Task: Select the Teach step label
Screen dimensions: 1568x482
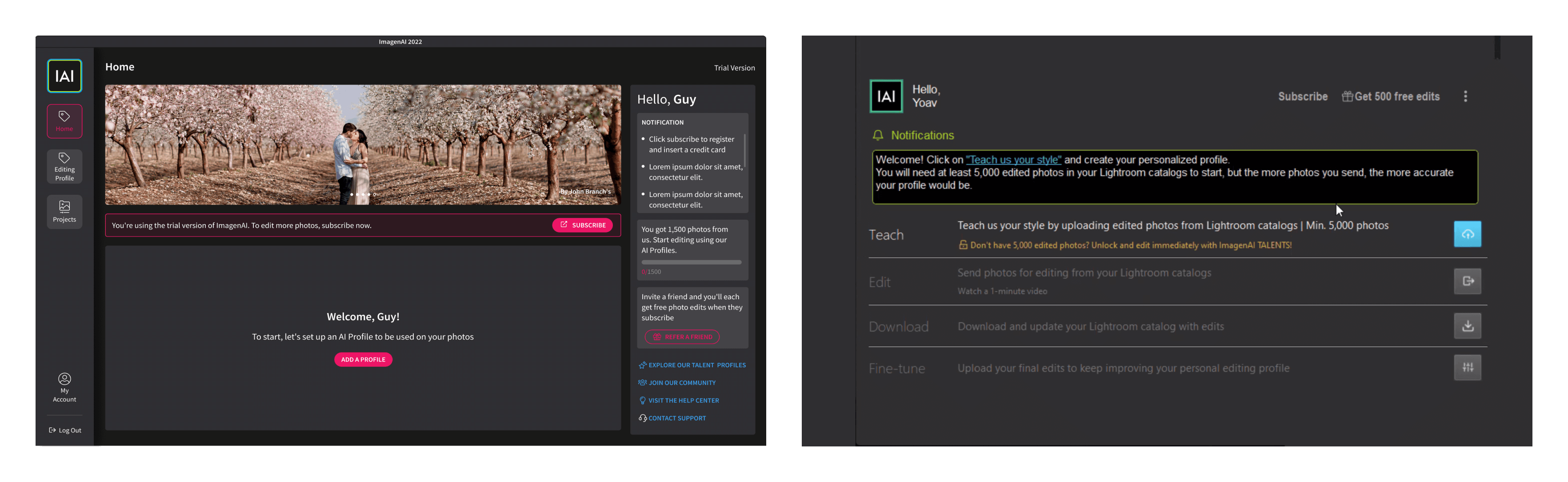Action: (x=886, y=235)
